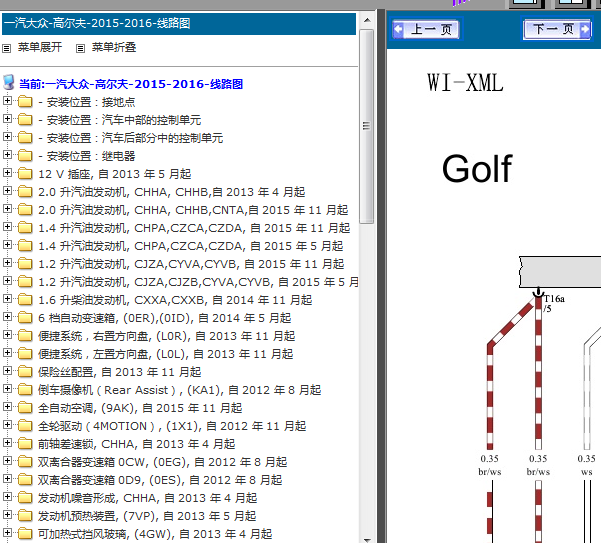Click folder icon of 双离合器变速箱 0CW
The height and width of the screenshot is (543, 601).
[x=25, y=462]
